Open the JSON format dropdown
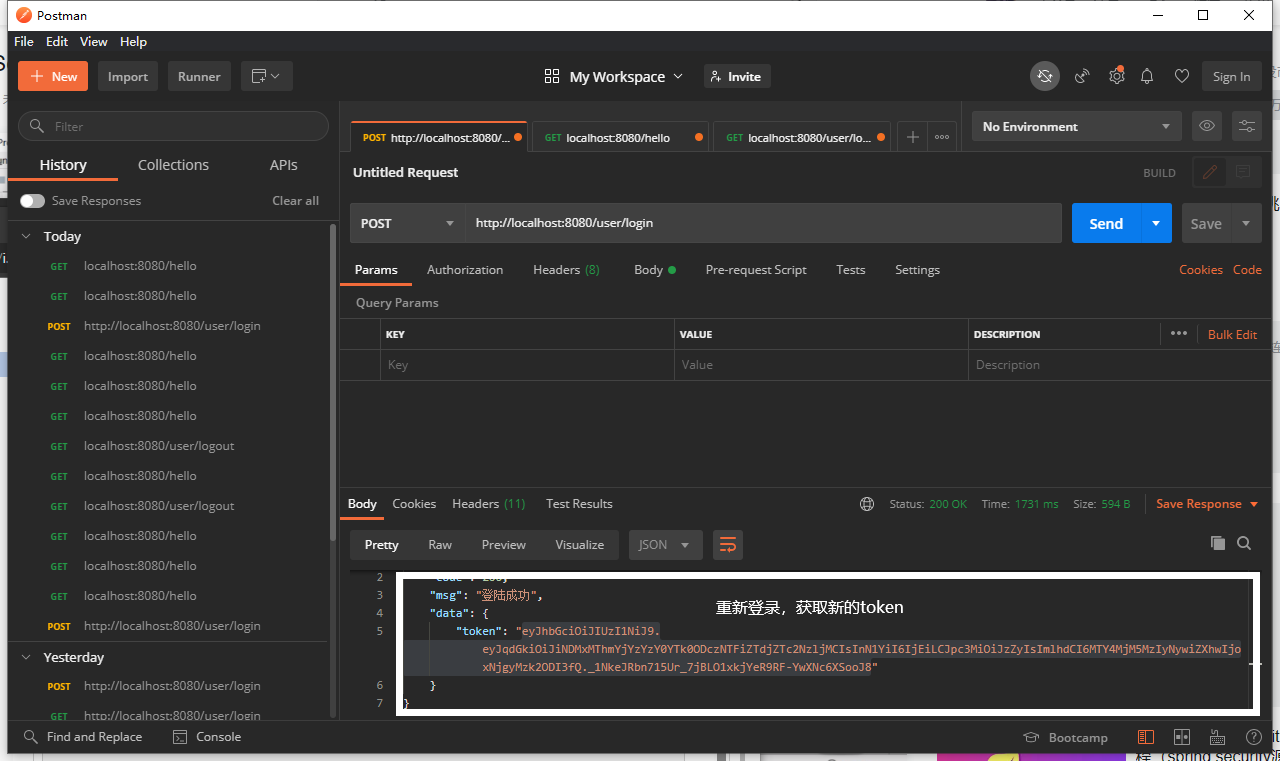Viewport: 1280px width, 761px height. (x=665, y=545)
